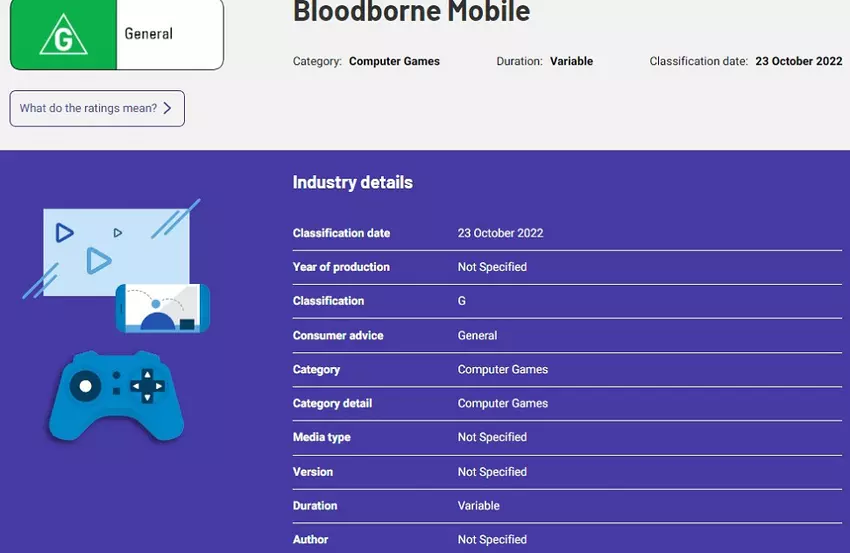Click the green G rating triangle icon
Viewport: 850px width, 553px height.
pyautogui.click(x=63, y=35)
